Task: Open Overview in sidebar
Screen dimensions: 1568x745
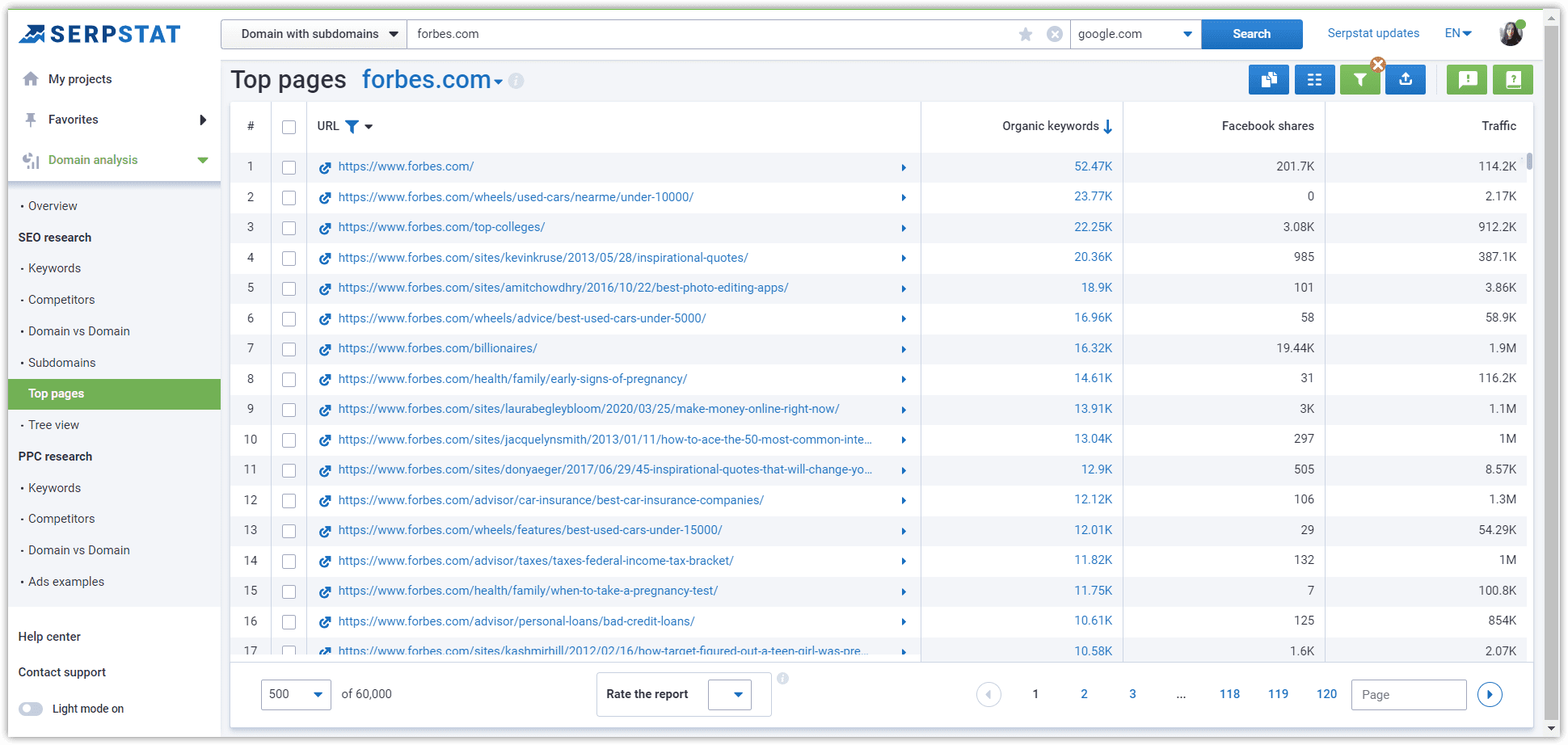Action: coord(53,206)
